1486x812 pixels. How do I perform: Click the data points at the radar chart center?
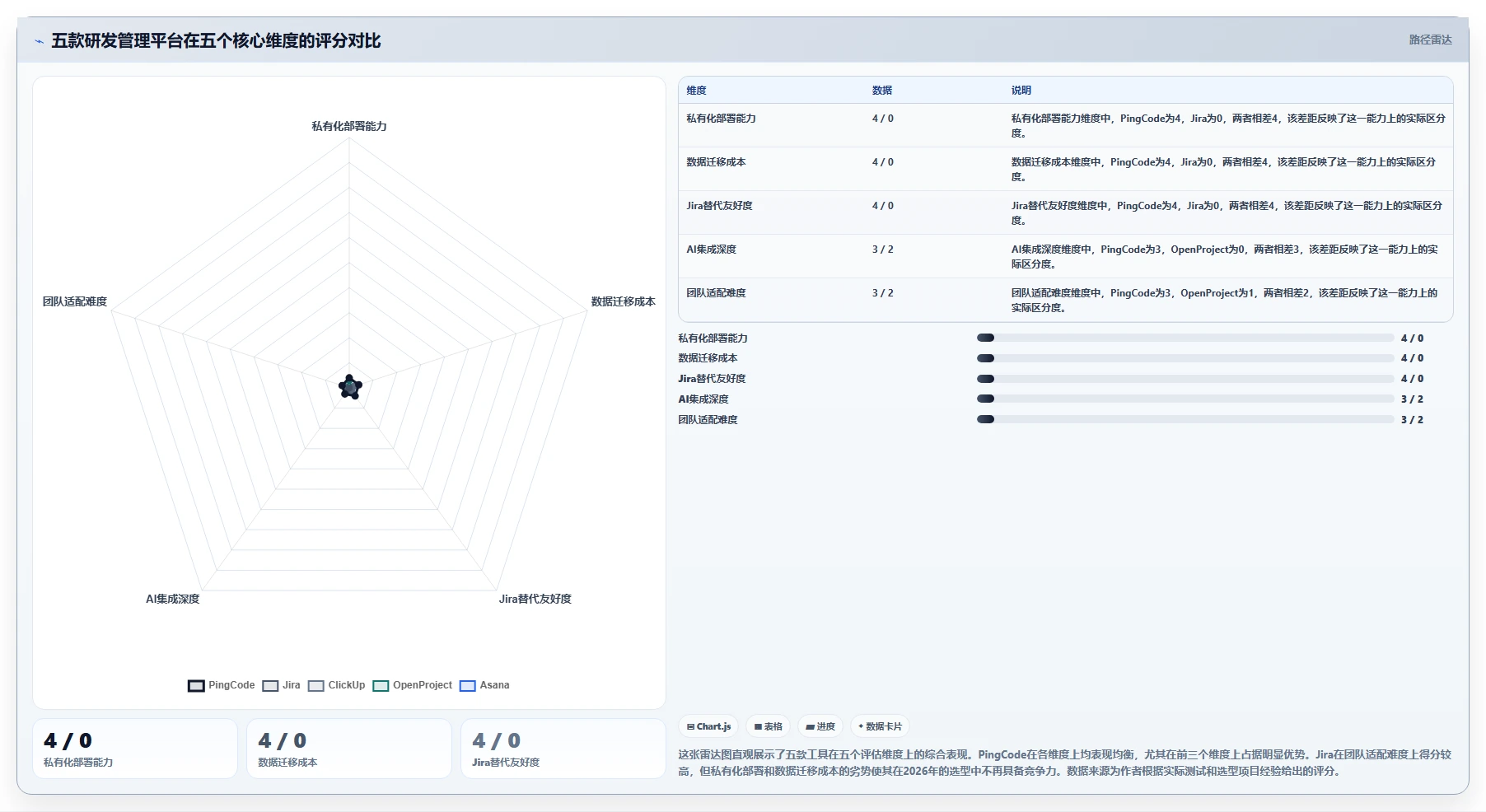350,386
